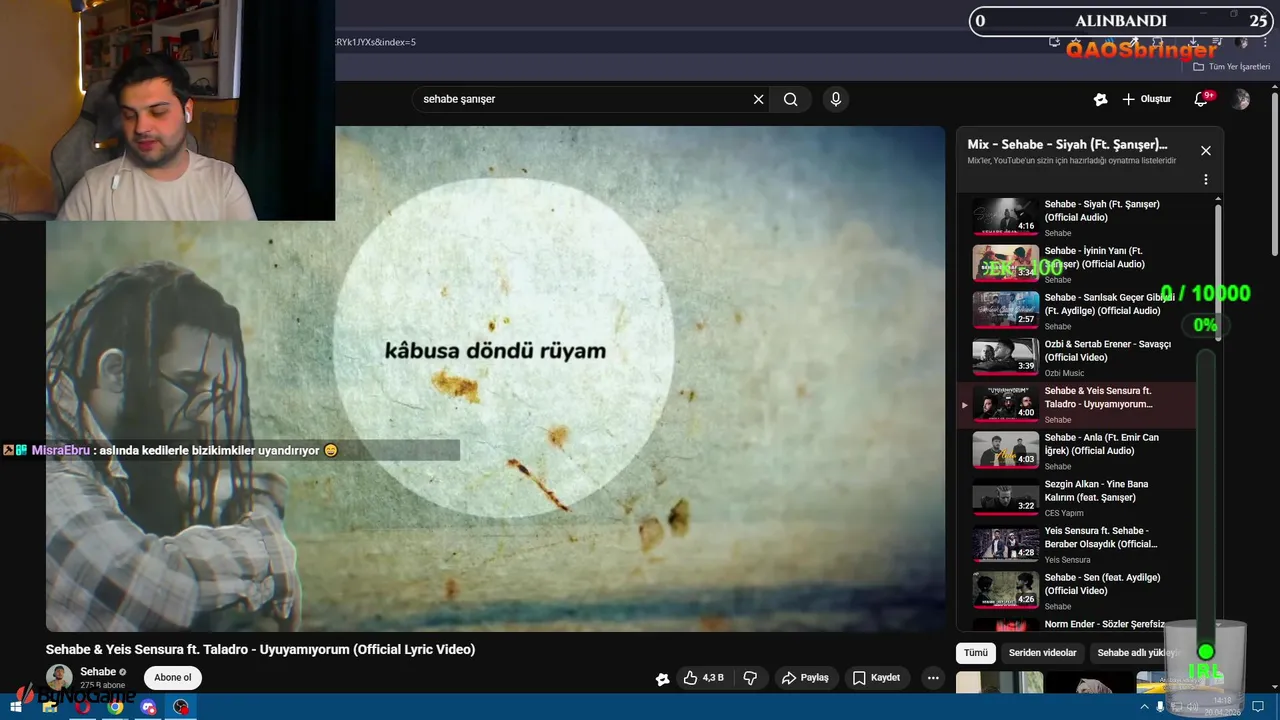Close the Mix playlist panel
Viewport: 1280px width, 720px height.
[x=1206, y=150]
